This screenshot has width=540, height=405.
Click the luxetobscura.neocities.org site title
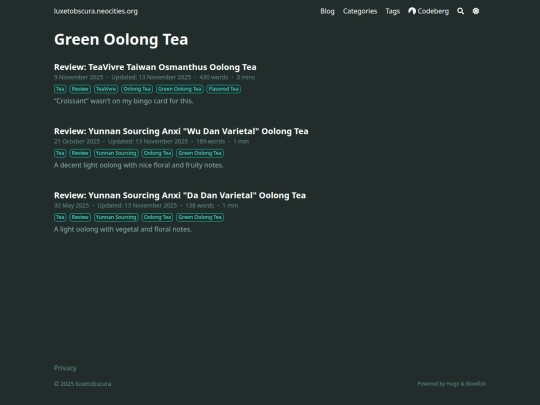[96, 11]
